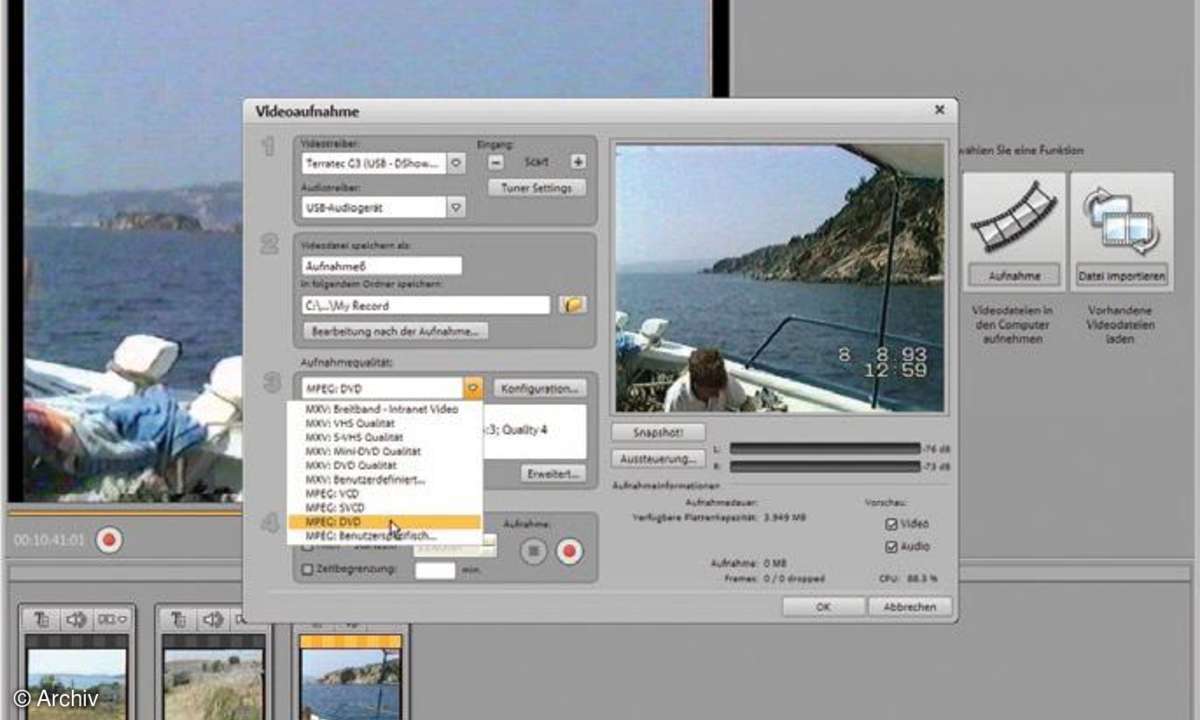Toggle the Video preview checkbox
Screen dimensions: 1200x720
point(891,524)
